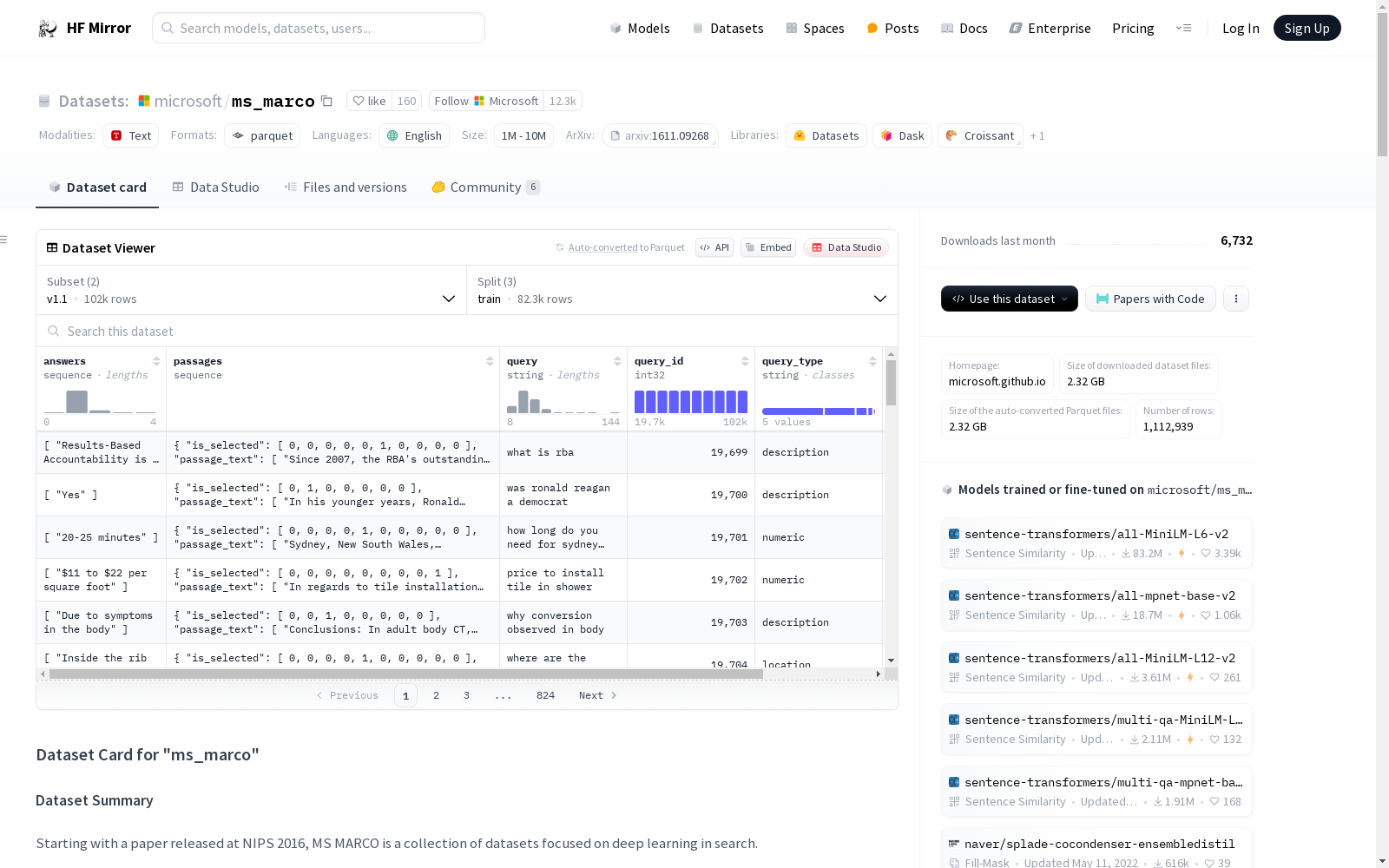Open the Files and versions tab
This screenshot has width=1389, height=868.
pyautogui.click(x=346, y=187)
